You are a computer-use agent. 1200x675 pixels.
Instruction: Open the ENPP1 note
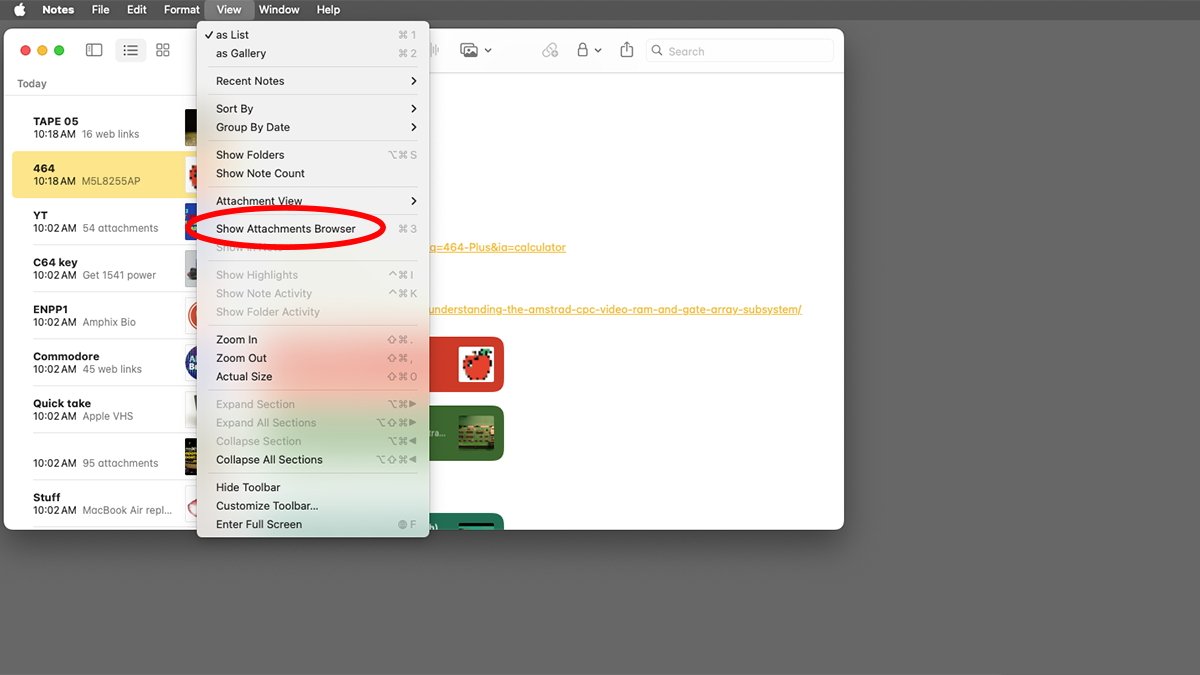104,315
